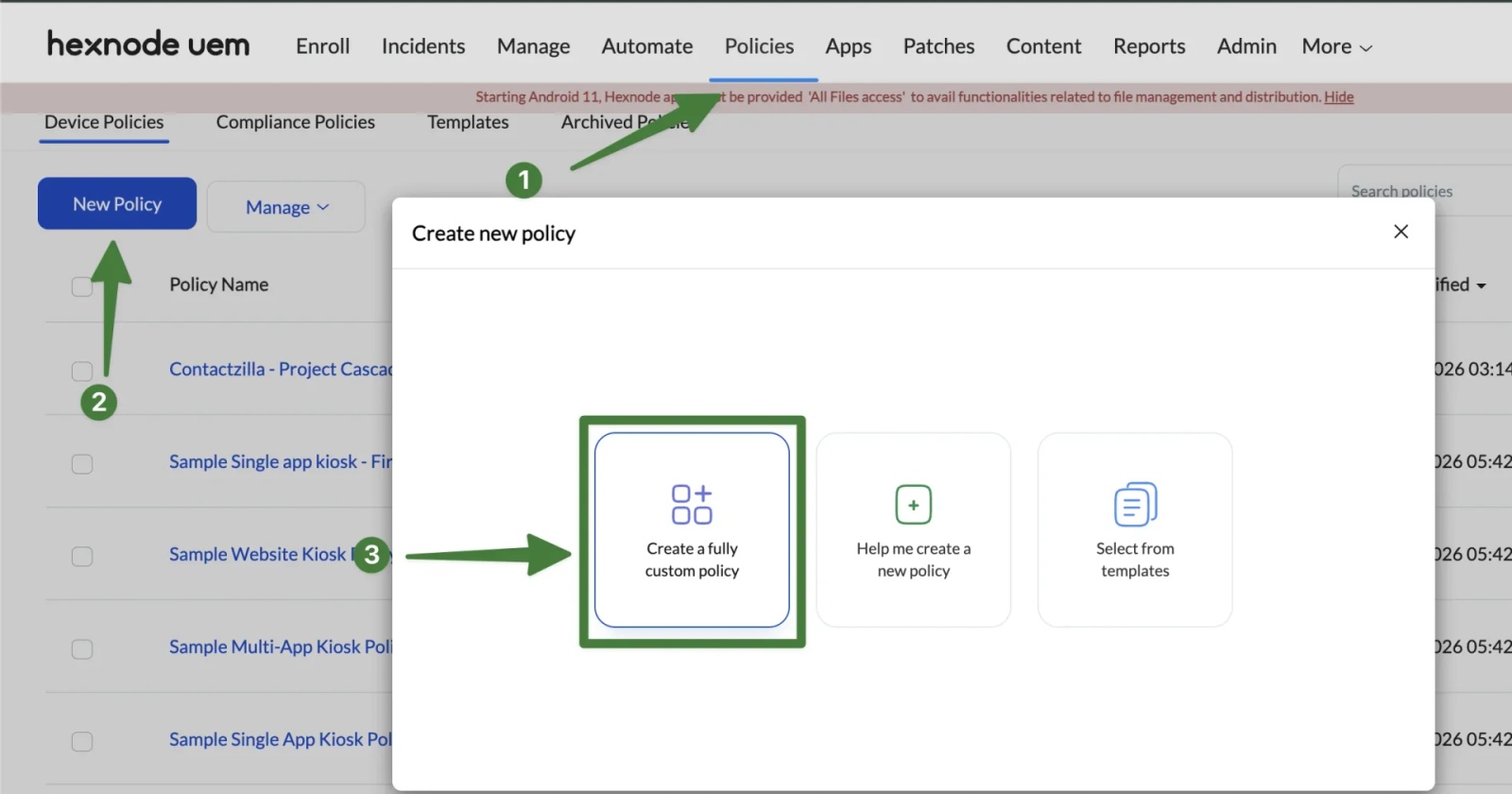The width and height of the screenshot is (1512, 794).
Task: Check the Sample Single app kiosk policy checkbox
Action: pyautogui.click(x=82, y=463)
